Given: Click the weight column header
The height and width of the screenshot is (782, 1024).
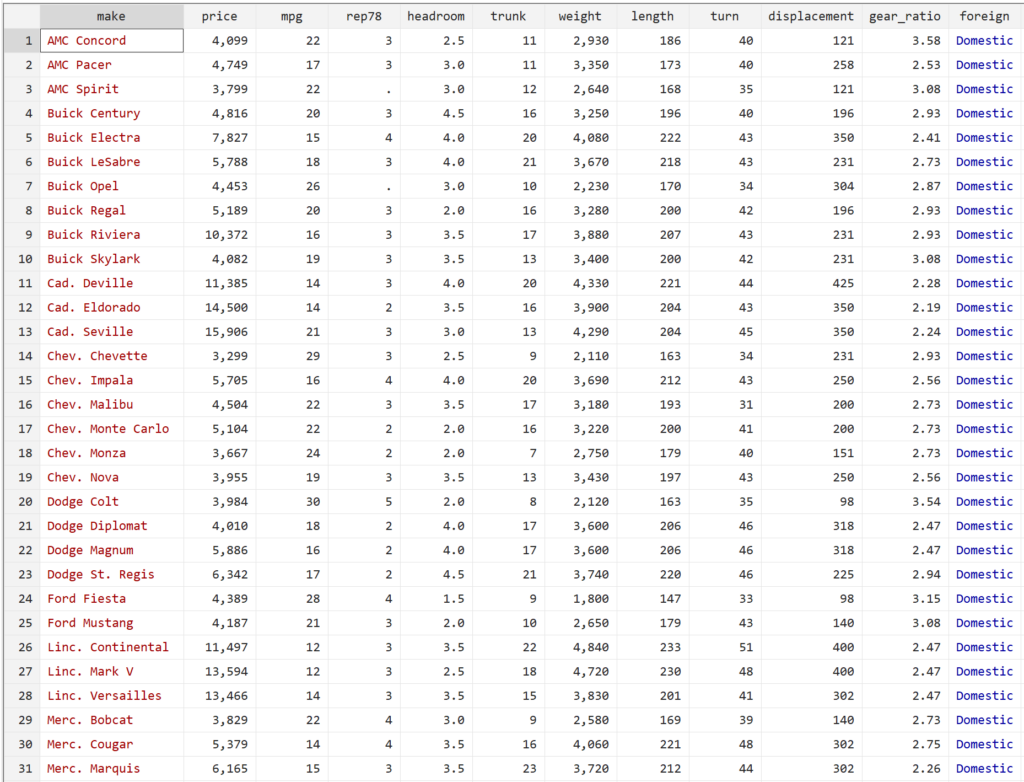Looking at the screenshot, I should [580, 16].
